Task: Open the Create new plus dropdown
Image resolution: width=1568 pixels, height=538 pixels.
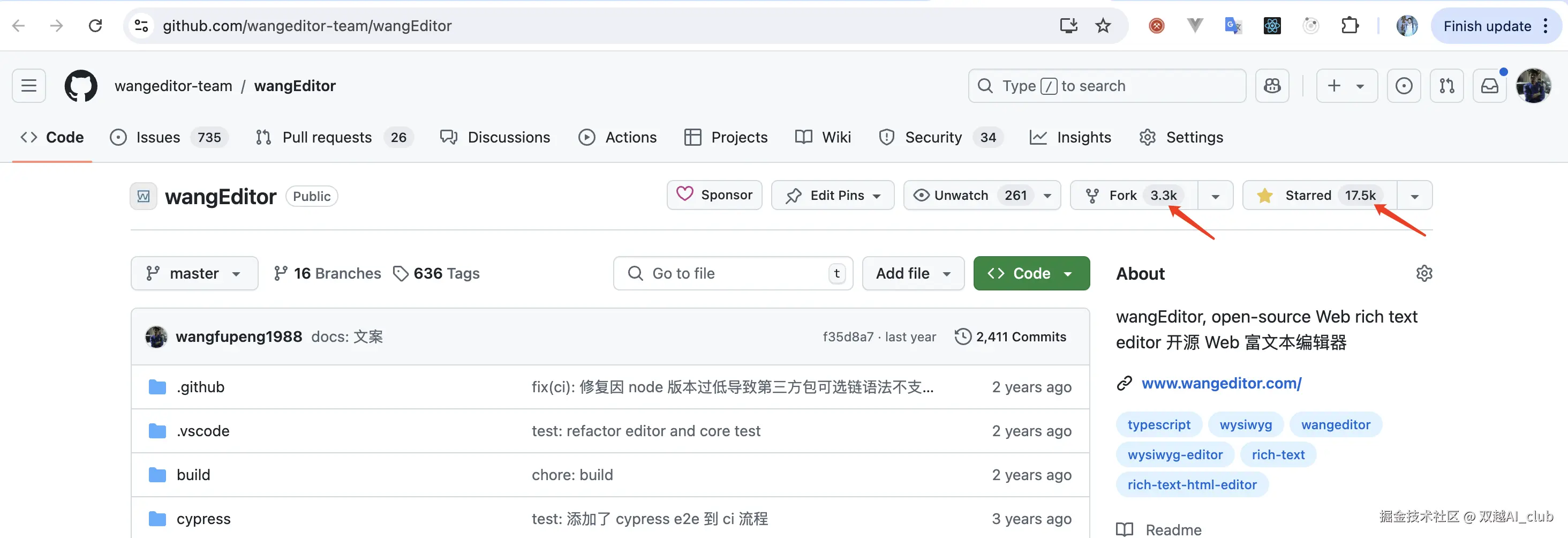Action: coord(1347,85)
